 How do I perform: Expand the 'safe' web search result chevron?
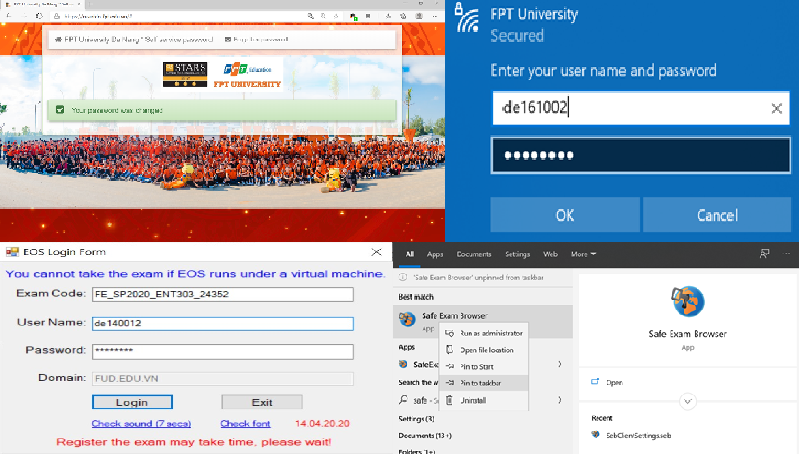pos(560,400)
